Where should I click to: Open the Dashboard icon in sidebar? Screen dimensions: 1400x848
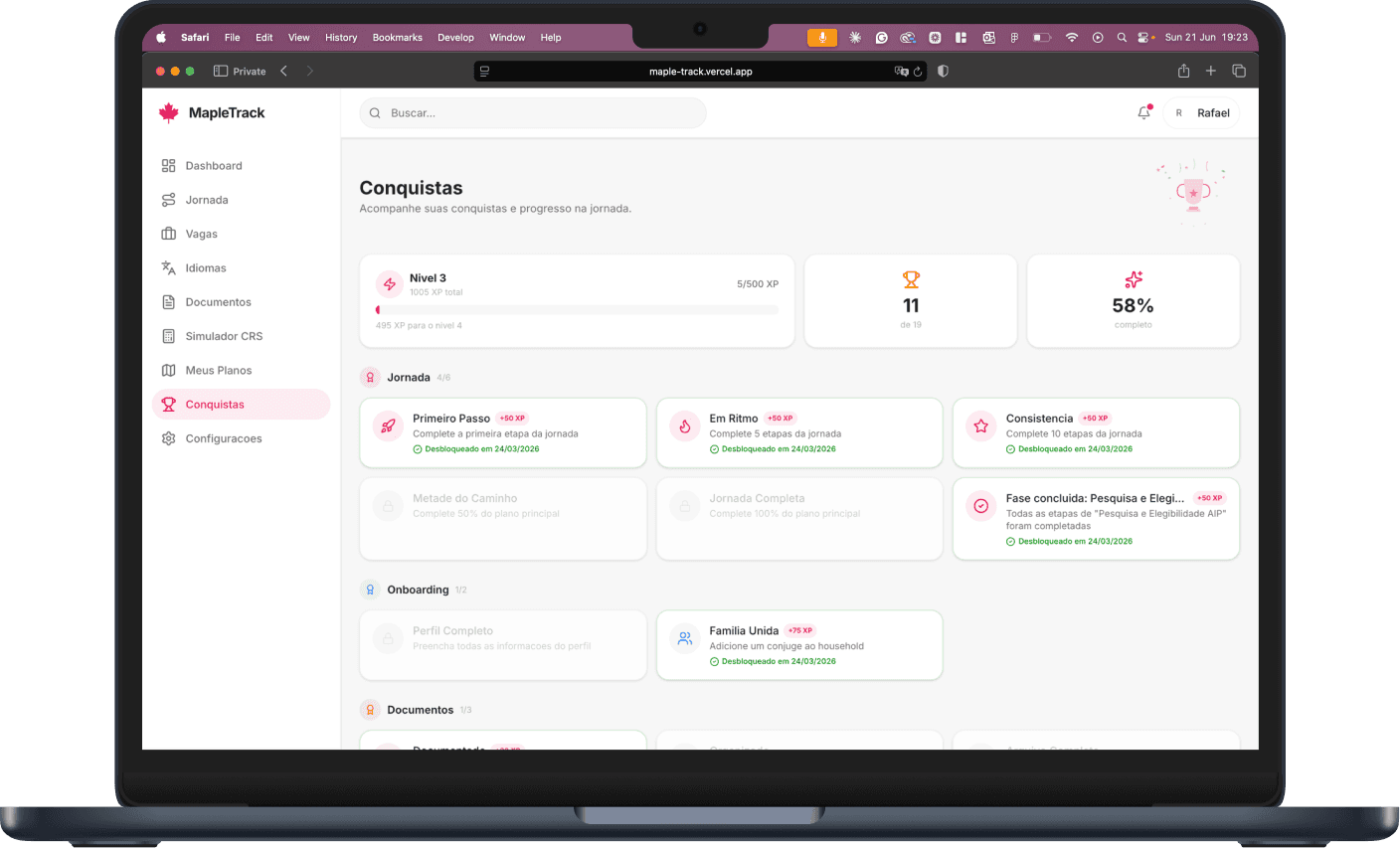click(168, 166)
